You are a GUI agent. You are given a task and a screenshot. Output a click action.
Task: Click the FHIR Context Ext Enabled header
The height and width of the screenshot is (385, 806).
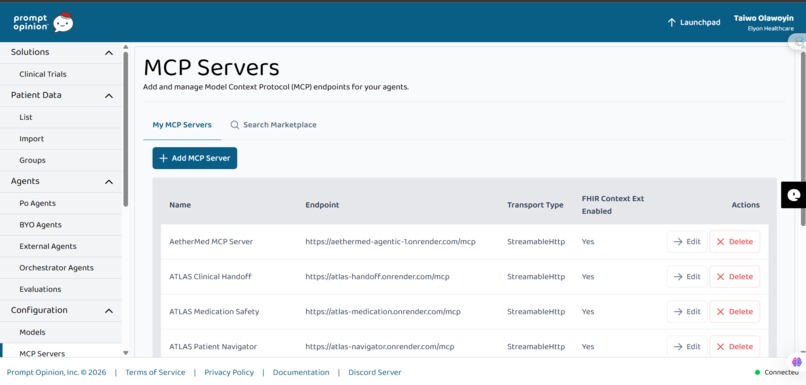point(613,205)
